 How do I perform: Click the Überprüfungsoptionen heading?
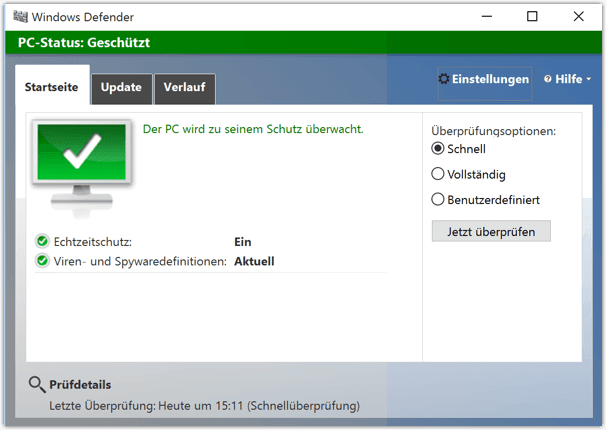click(x=494, y=131)
